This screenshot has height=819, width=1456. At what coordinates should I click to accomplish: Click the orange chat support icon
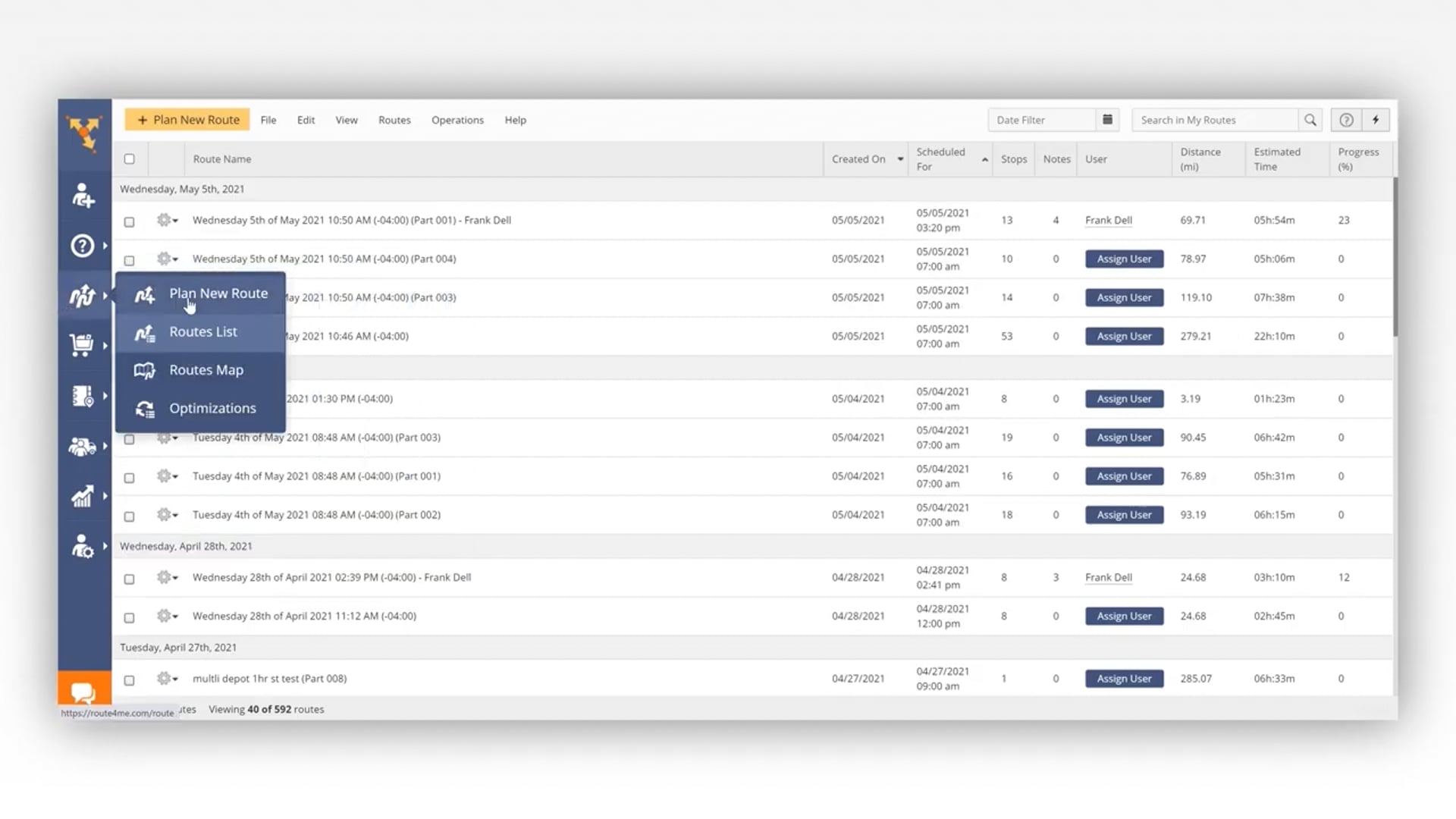[83, 692]
